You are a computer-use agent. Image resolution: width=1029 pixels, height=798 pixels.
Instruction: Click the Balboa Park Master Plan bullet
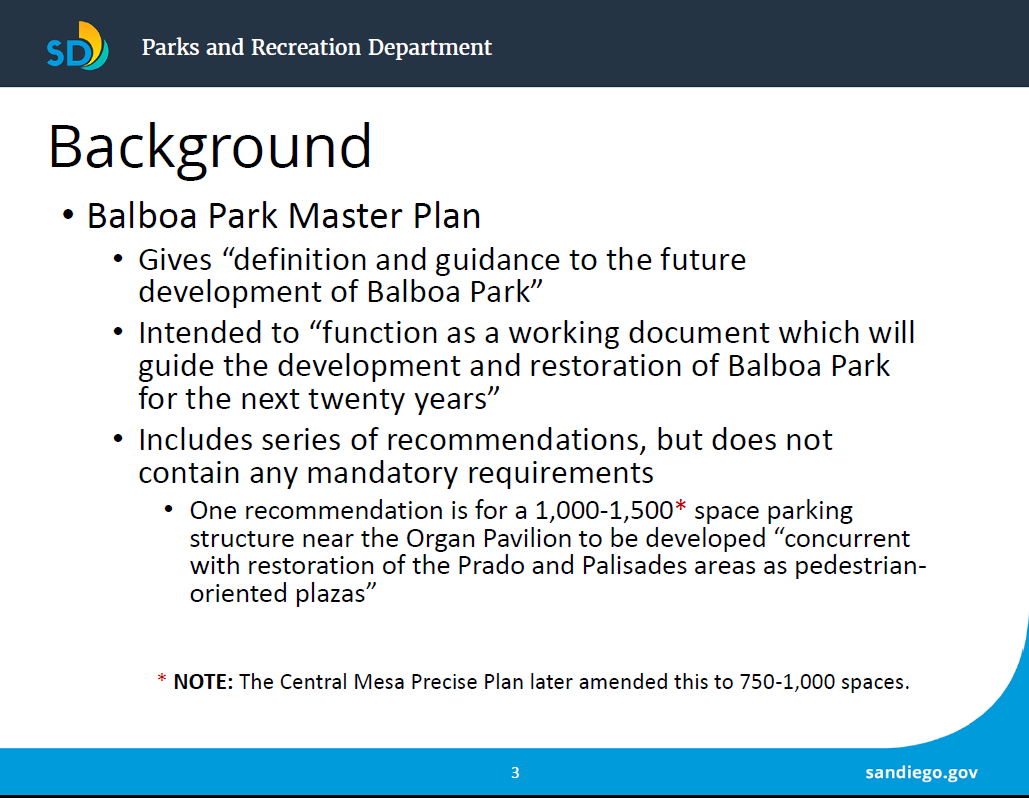(x=284, y=216)
